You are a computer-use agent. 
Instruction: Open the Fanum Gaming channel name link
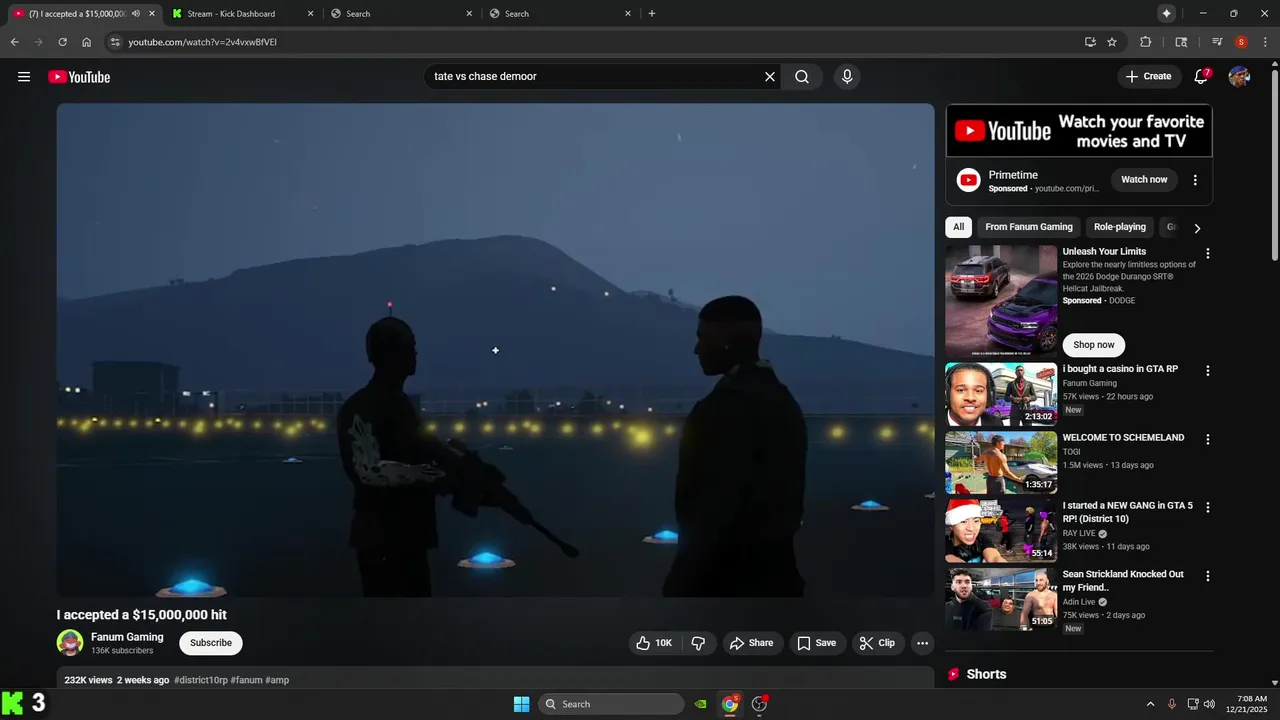(x=127, y=637)
